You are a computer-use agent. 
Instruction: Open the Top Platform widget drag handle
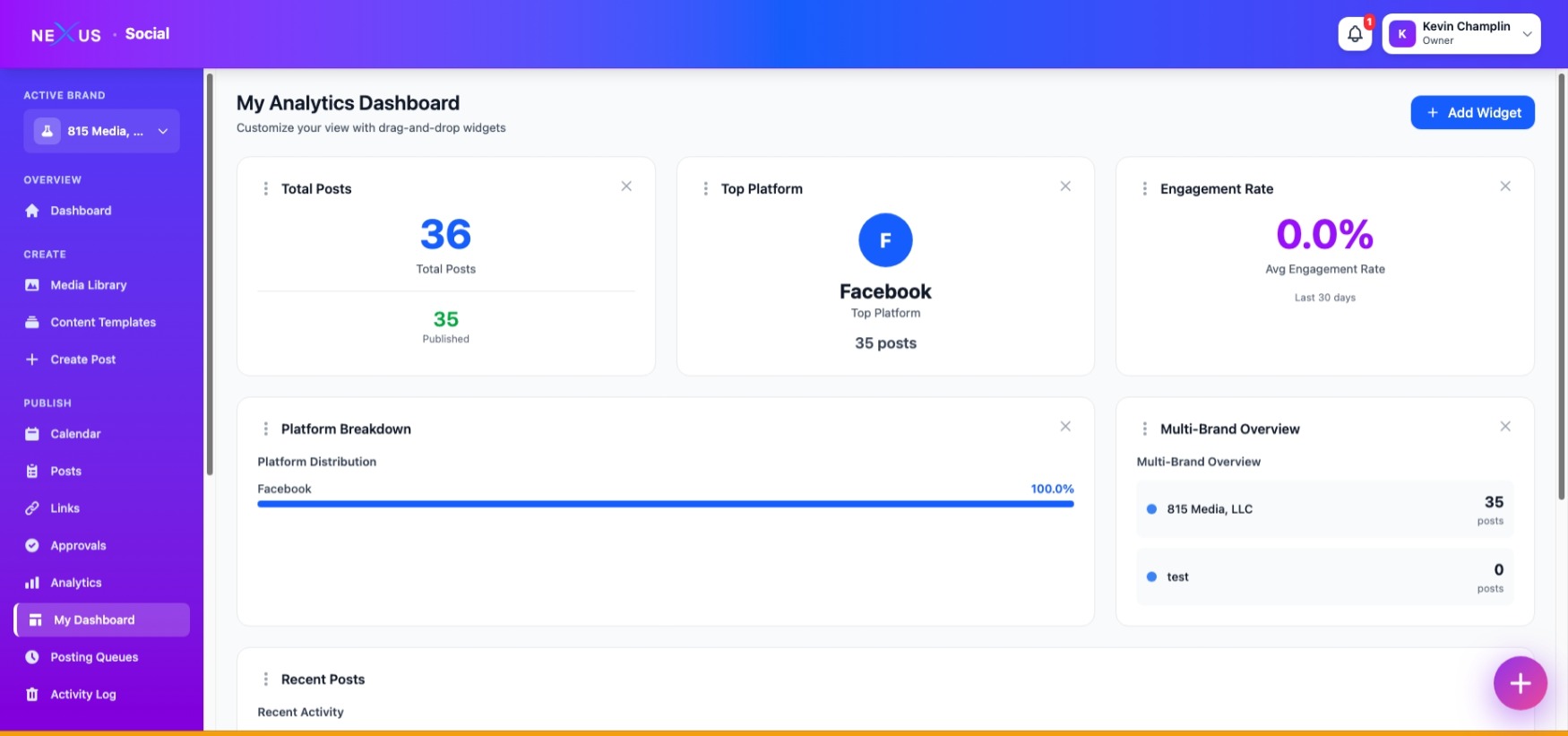tap(705, 189)
